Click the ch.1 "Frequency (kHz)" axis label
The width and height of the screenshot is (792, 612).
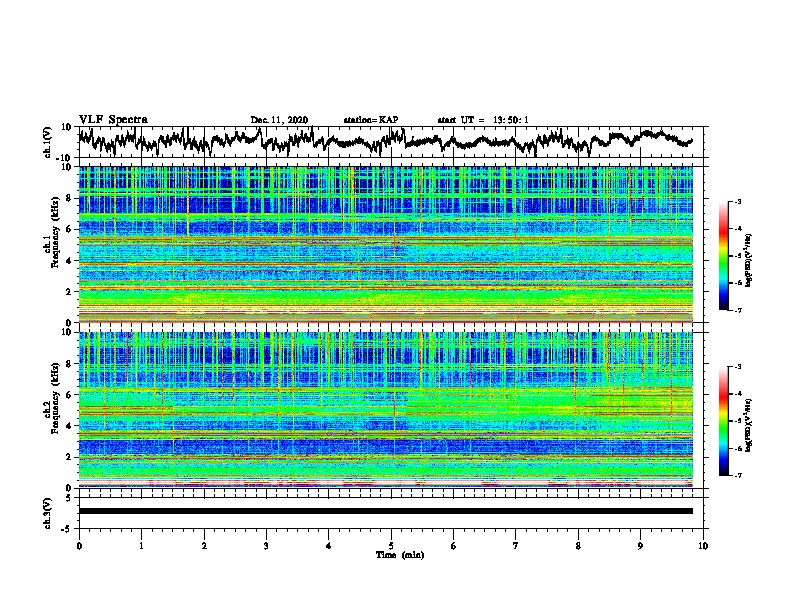click(56, 232)
